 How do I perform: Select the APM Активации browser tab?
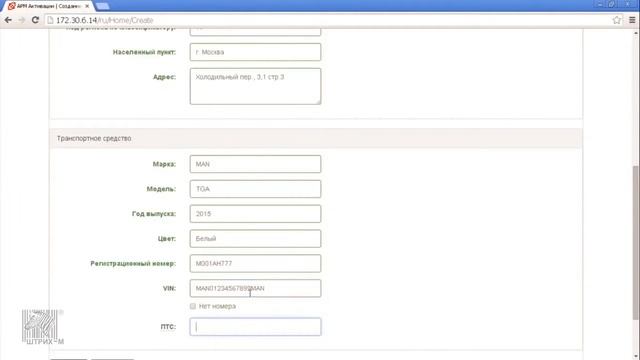coord(48,6)
